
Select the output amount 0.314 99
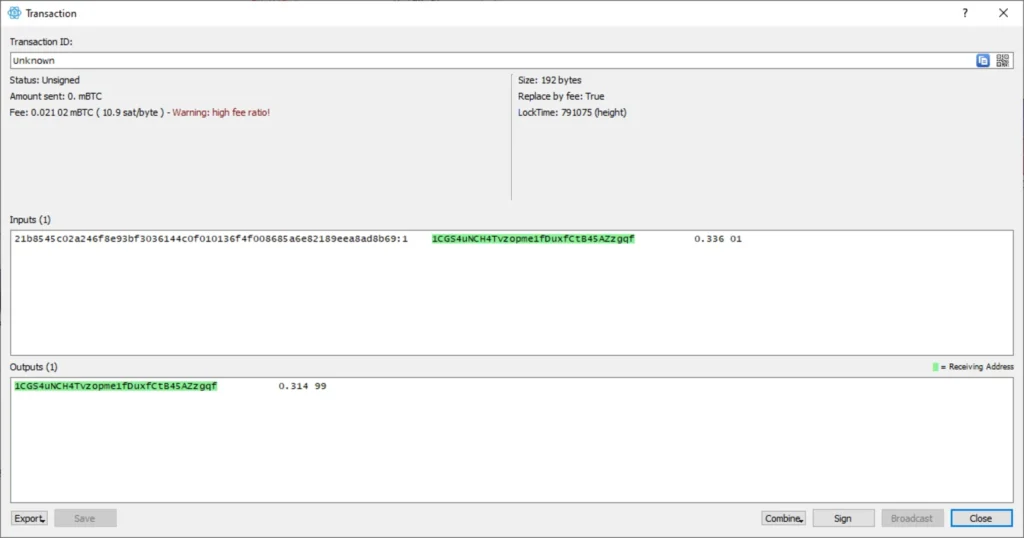click(302, 387)
